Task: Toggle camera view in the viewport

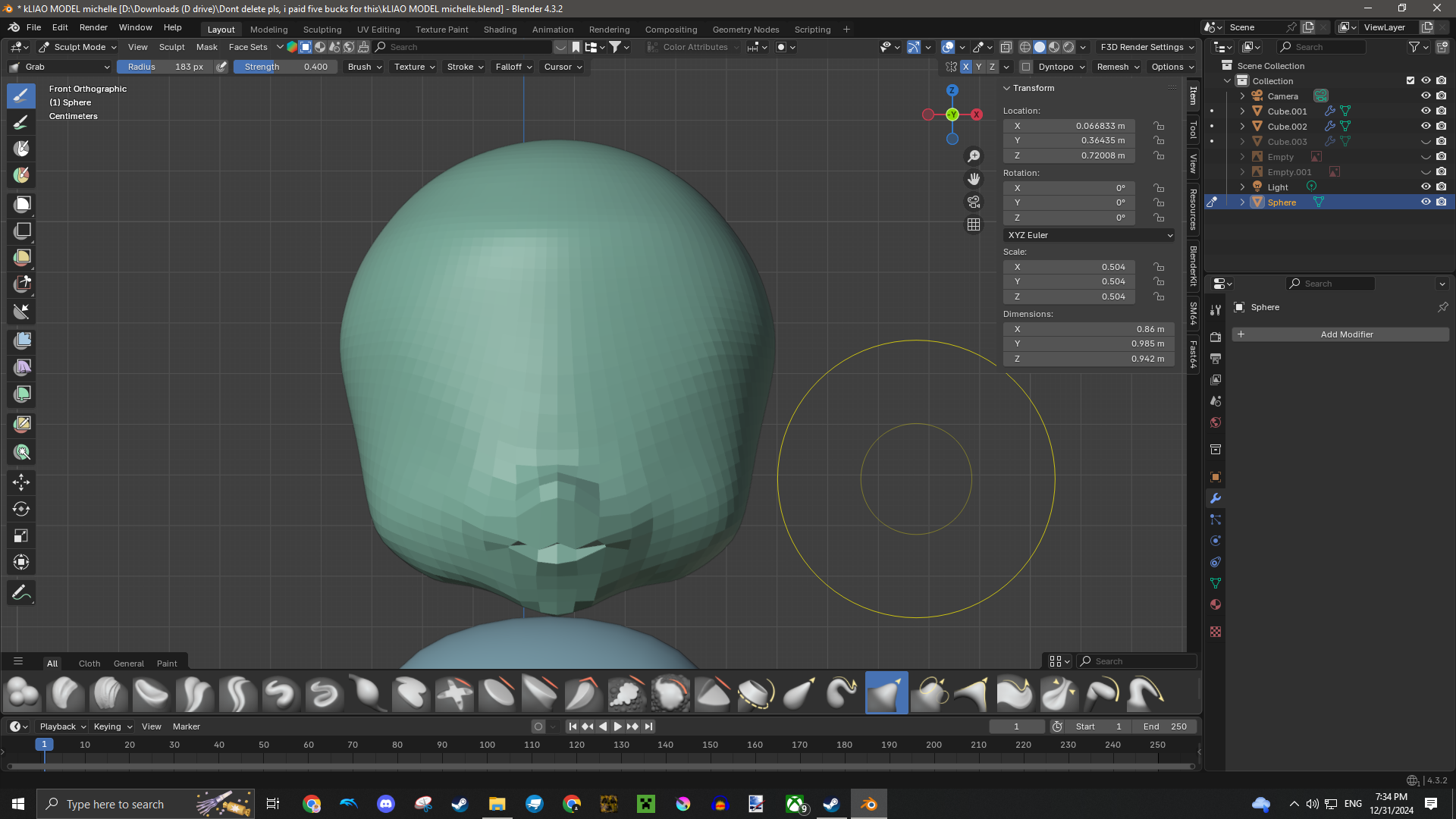Action: tap(974, 202)
